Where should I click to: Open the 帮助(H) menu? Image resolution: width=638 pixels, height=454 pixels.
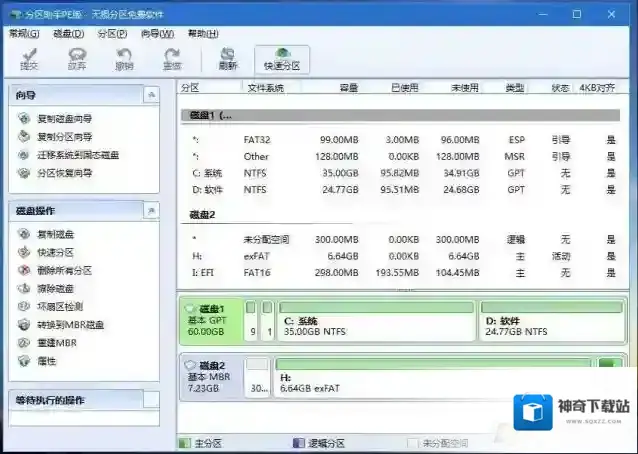pyautogui.click(x=198, y=33)
